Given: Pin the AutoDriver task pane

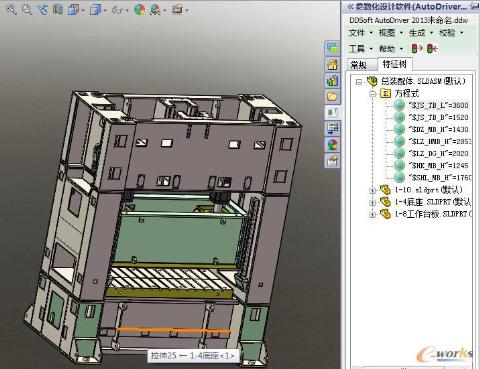Looking at the screenshot, I should (474, 6).
